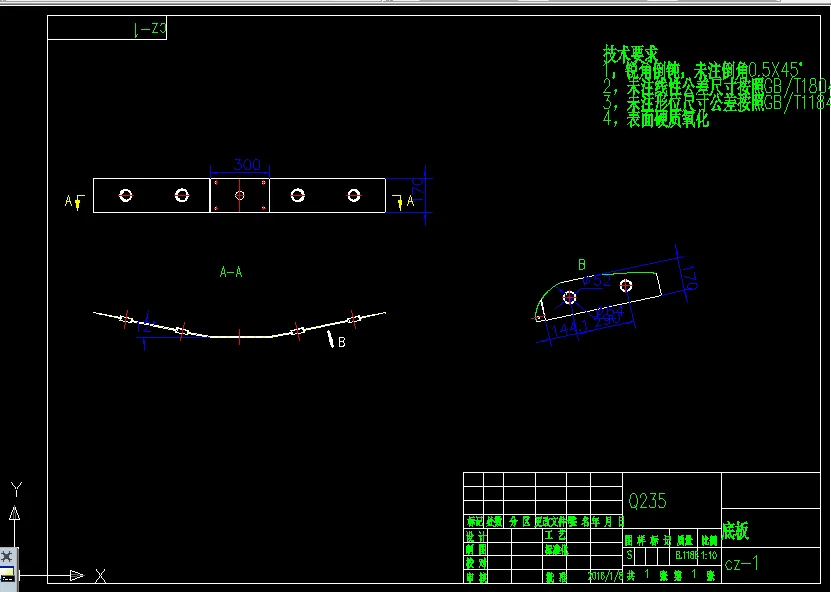Select the 标准化 cell in title block
Screen dimensions: 831x592
tap(555, 550)
